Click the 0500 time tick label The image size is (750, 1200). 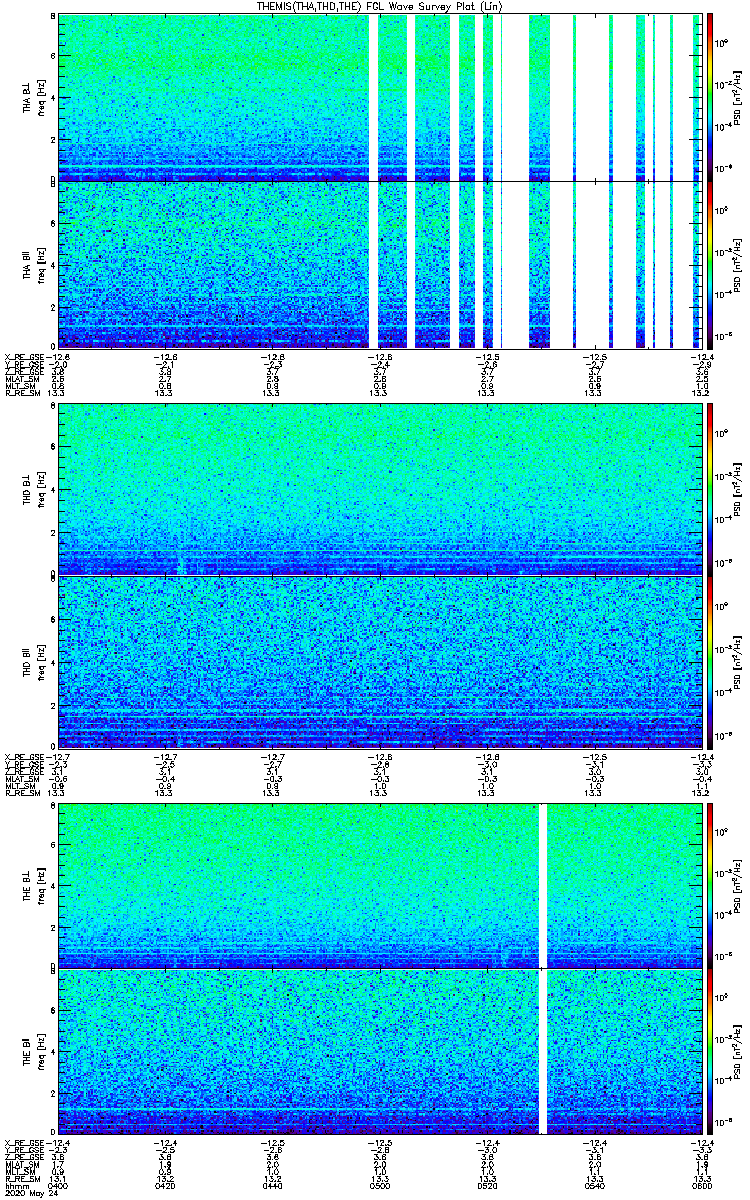pyautogui.click(x=379, y=1187)
